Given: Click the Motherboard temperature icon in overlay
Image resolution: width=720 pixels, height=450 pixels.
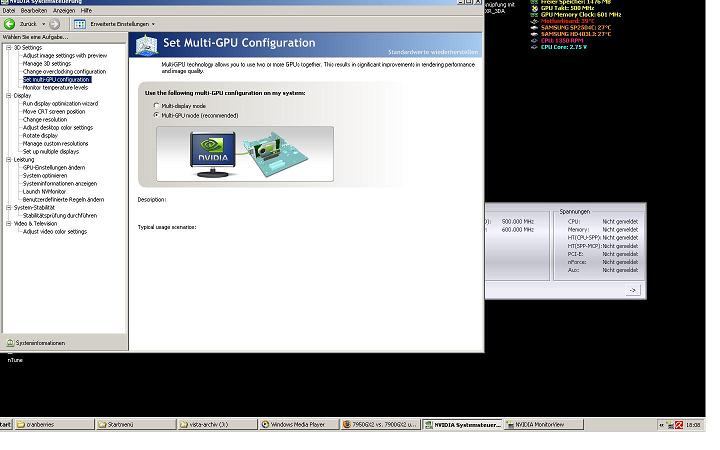Looking at the screenshot, I should tap(534, 21).
